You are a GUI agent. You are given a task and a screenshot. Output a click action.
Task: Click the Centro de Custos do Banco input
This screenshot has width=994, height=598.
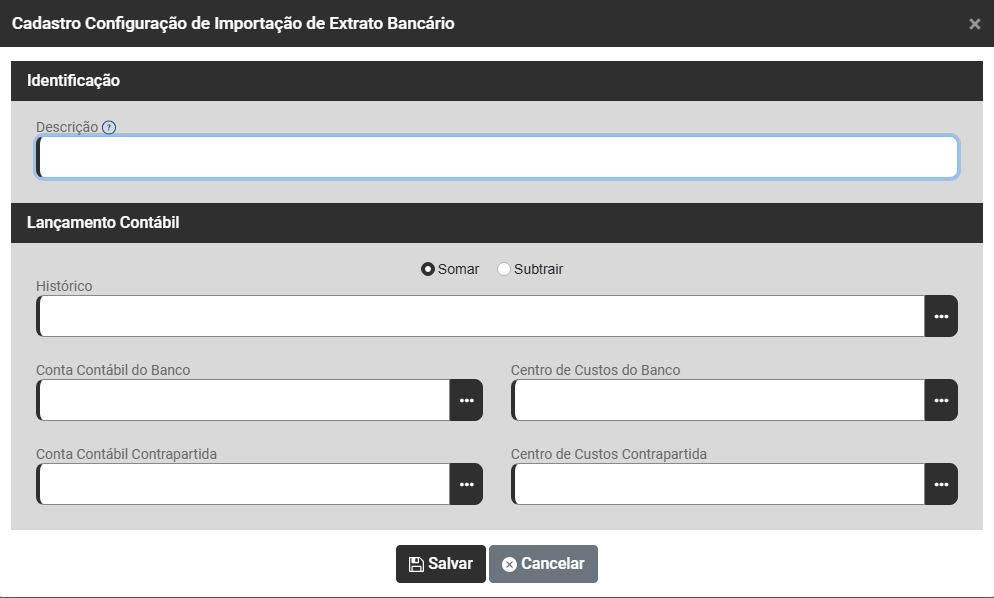click(718, 400)
